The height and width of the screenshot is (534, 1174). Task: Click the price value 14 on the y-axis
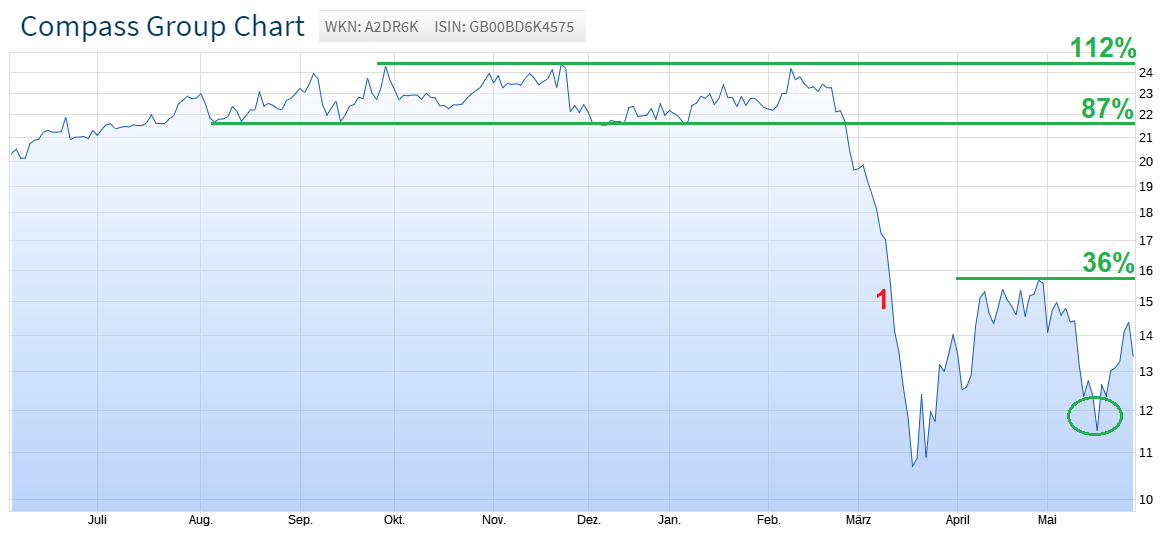pyautogui.click(x=1146, y=336)
